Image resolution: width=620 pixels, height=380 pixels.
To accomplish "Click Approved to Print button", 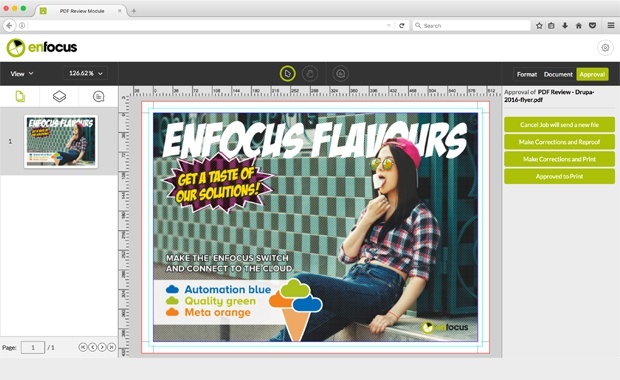I will pyautogui.click(x=559, y=176).
